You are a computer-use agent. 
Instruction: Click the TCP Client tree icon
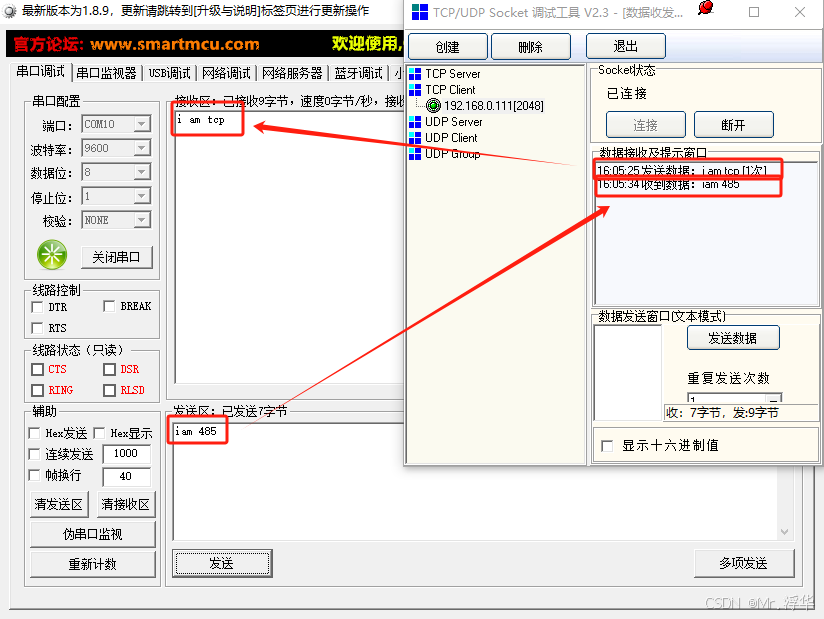tap(415, 90)
